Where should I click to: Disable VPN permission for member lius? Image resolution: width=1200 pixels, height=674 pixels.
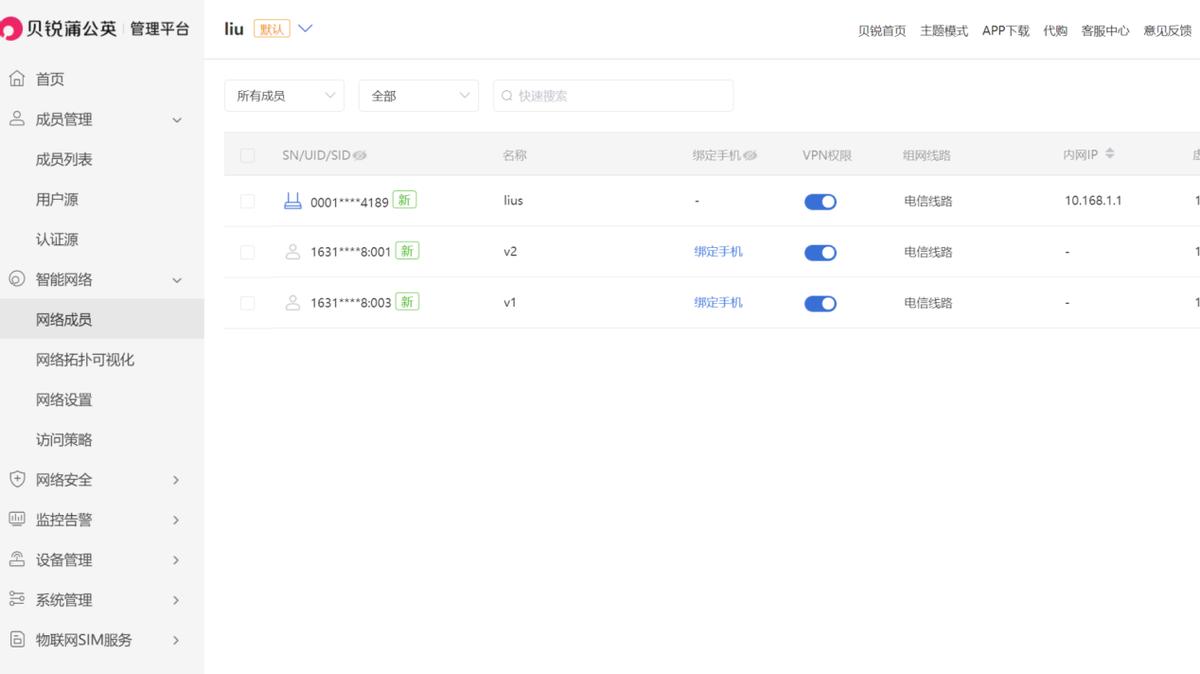[820, 201]
